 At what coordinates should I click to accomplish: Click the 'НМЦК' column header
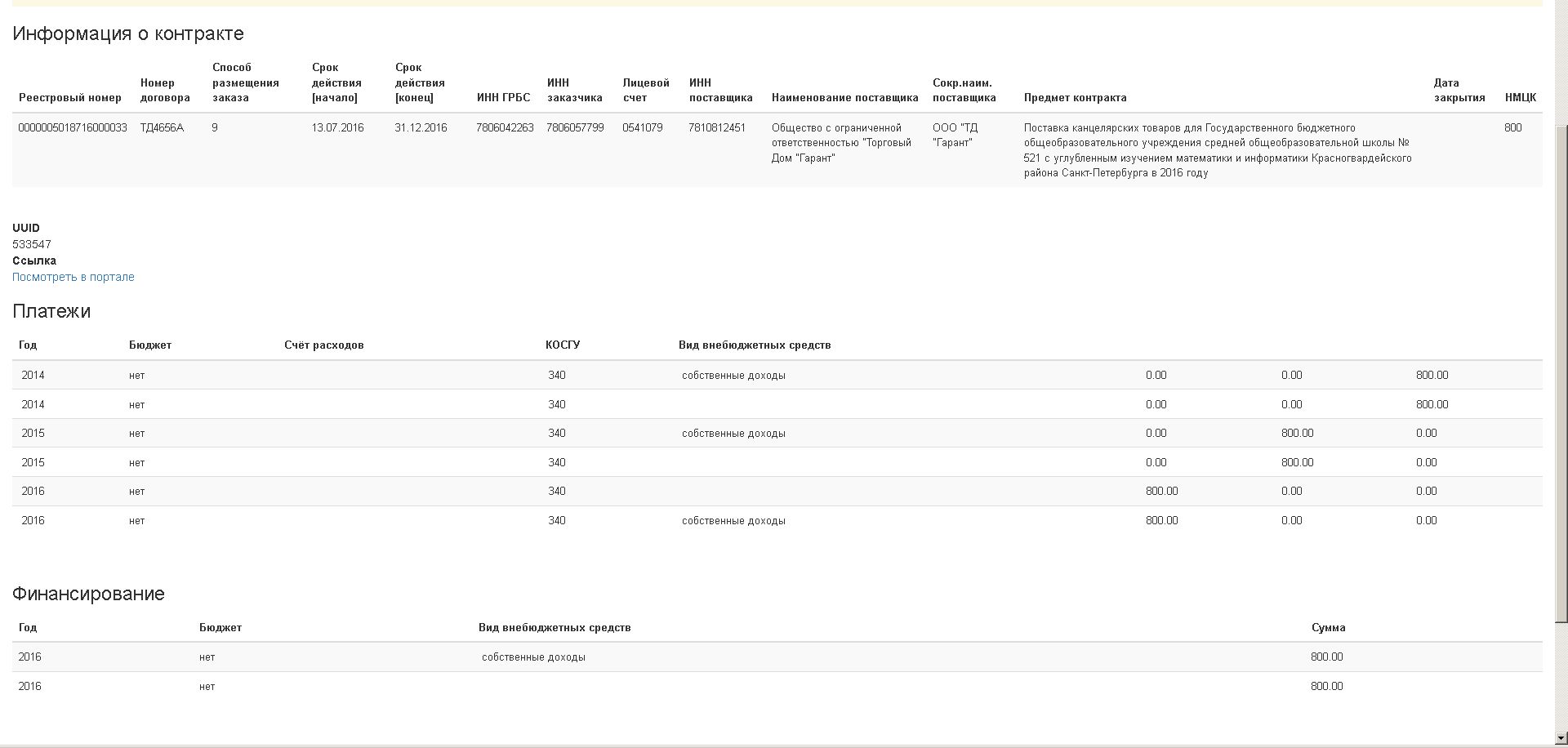1520,97
